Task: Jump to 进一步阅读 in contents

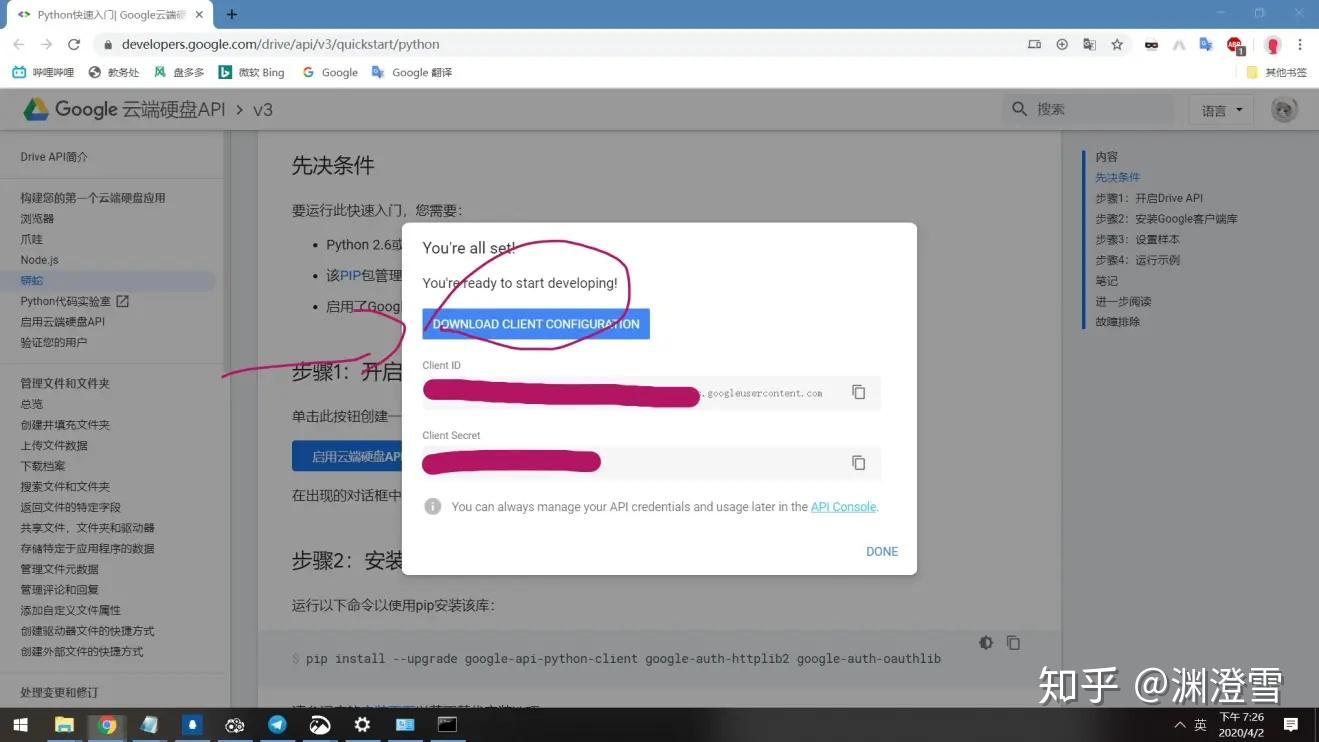Action: click(x=1123, y=301)
